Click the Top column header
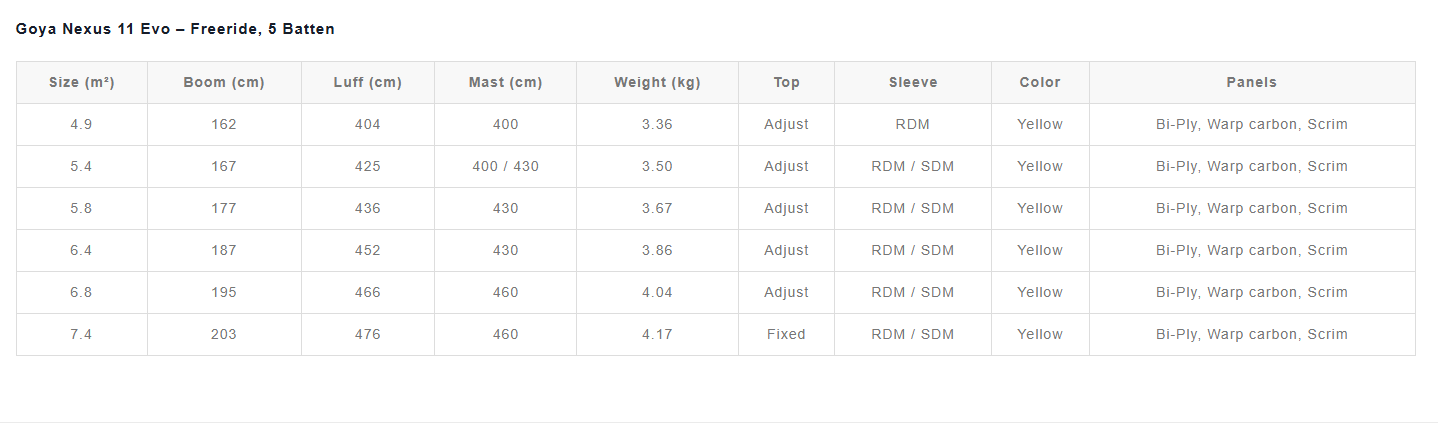 786,83
